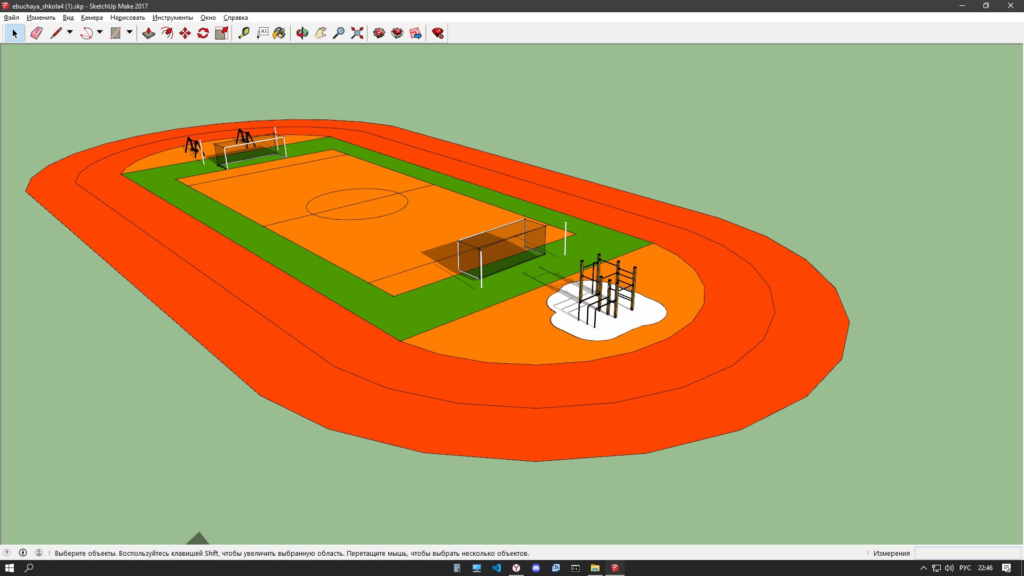The height and width of the screenshot is (576, 1024).
Task: Choose the Tape Measure tool
Action: 244,33
